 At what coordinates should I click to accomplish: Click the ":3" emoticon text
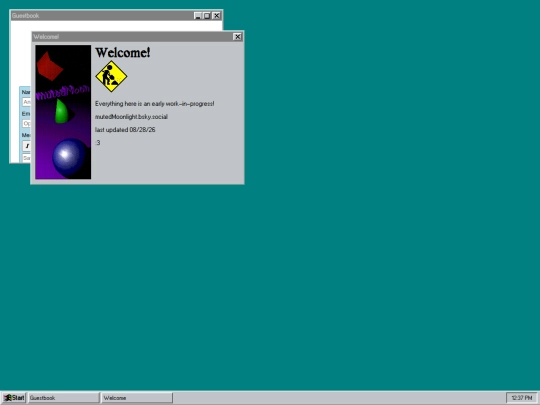[x=98, y=143]
